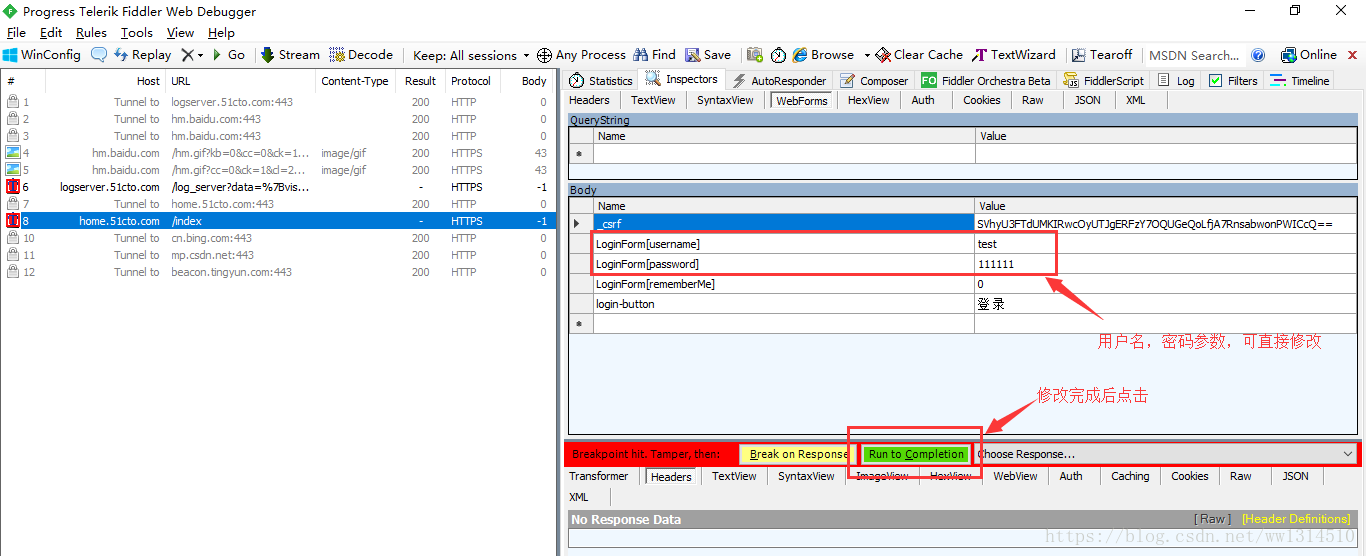Sort sessions by Result column header
This screenshot has width=1366, height=556.
coord(420,81)
